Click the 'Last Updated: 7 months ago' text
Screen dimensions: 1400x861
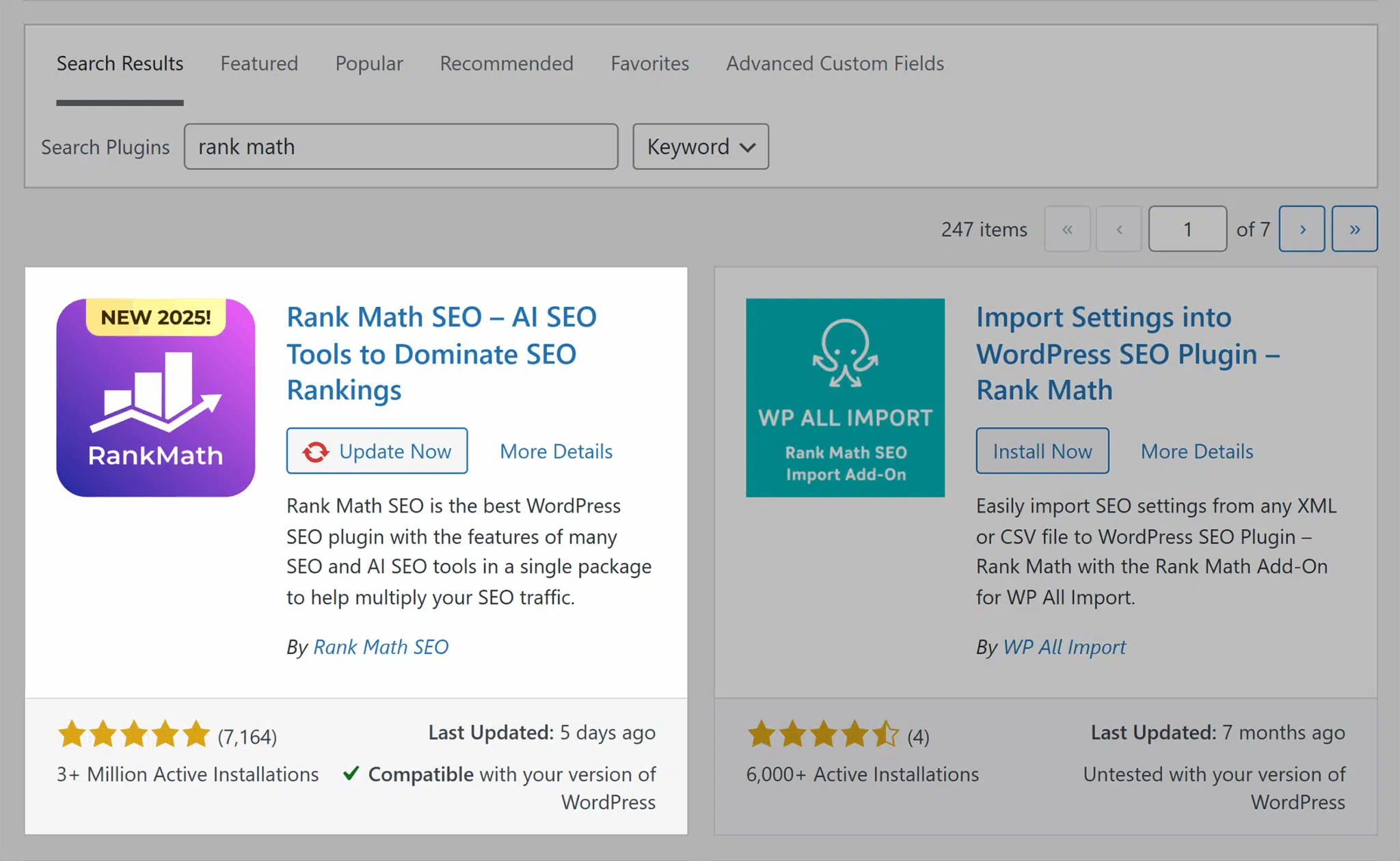pos(1218,733)
